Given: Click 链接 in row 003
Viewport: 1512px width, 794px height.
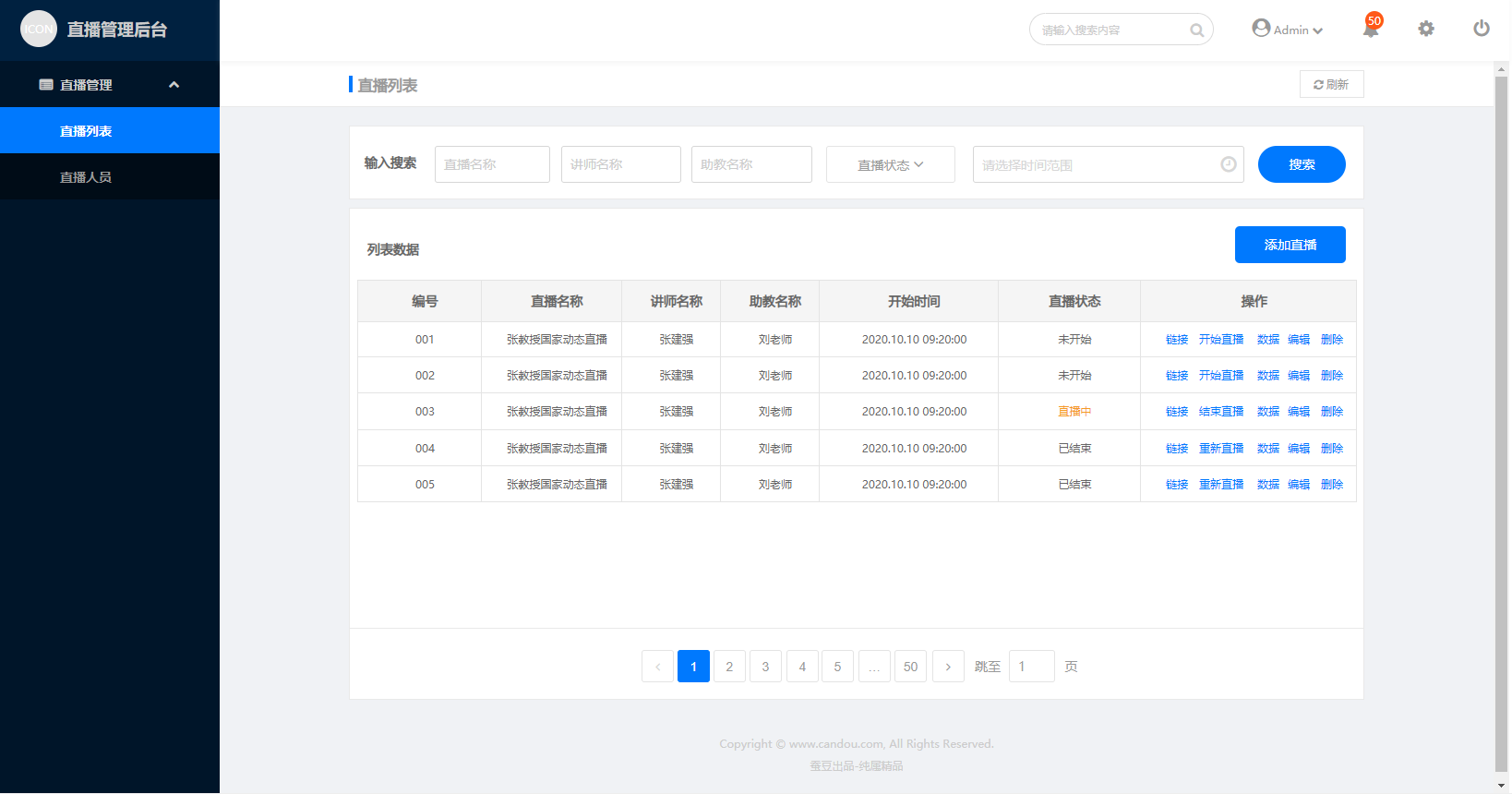Looking at the screenshot, I should click(x=1177, y=412).
